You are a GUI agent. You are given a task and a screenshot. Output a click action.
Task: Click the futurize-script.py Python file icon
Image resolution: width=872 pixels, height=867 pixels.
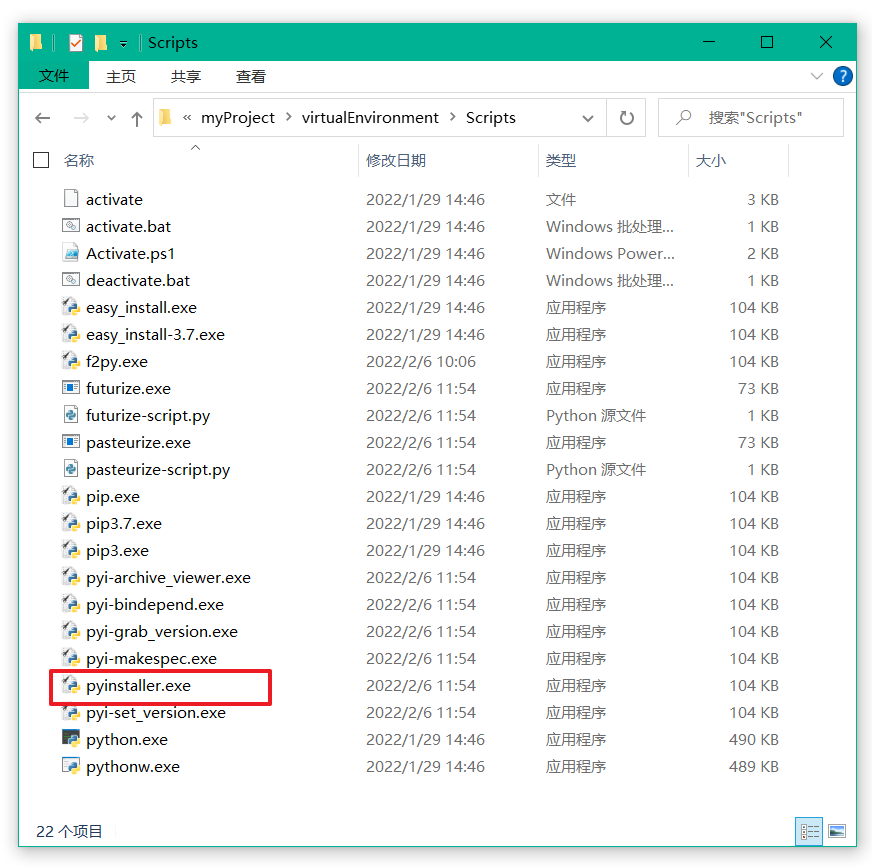click(71, 414)
